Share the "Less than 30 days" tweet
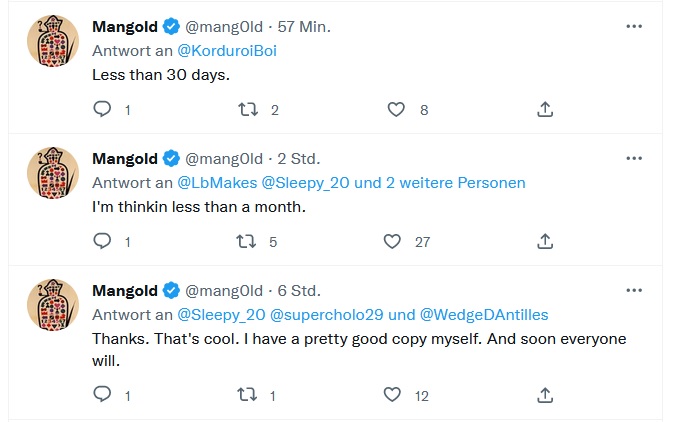The image size is (685, 422). [545, 109]
